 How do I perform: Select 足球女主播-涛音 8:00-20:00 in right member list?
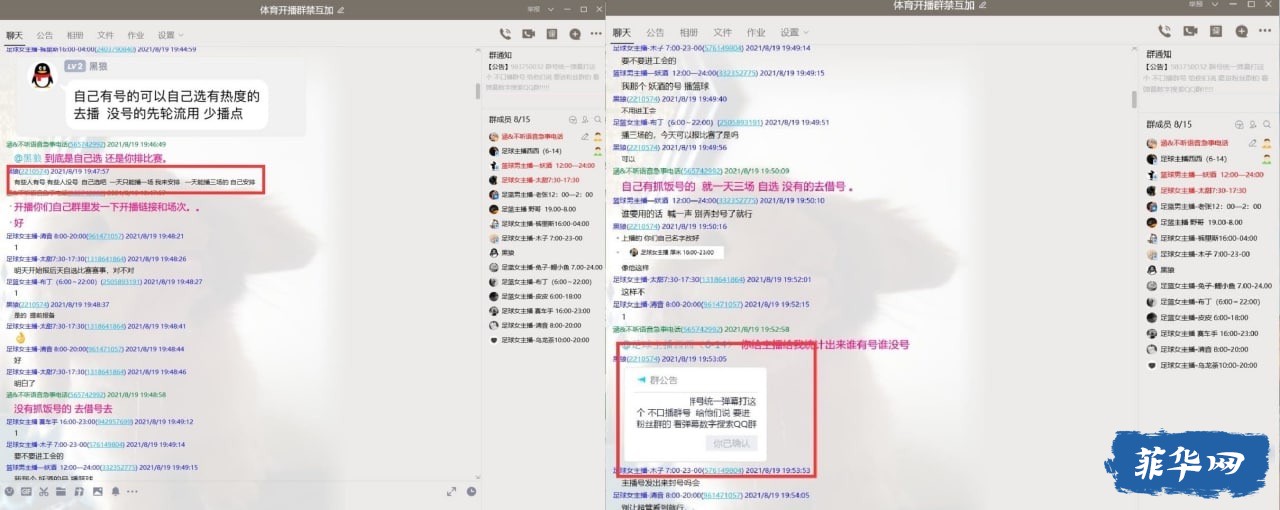coord(1209,349)
